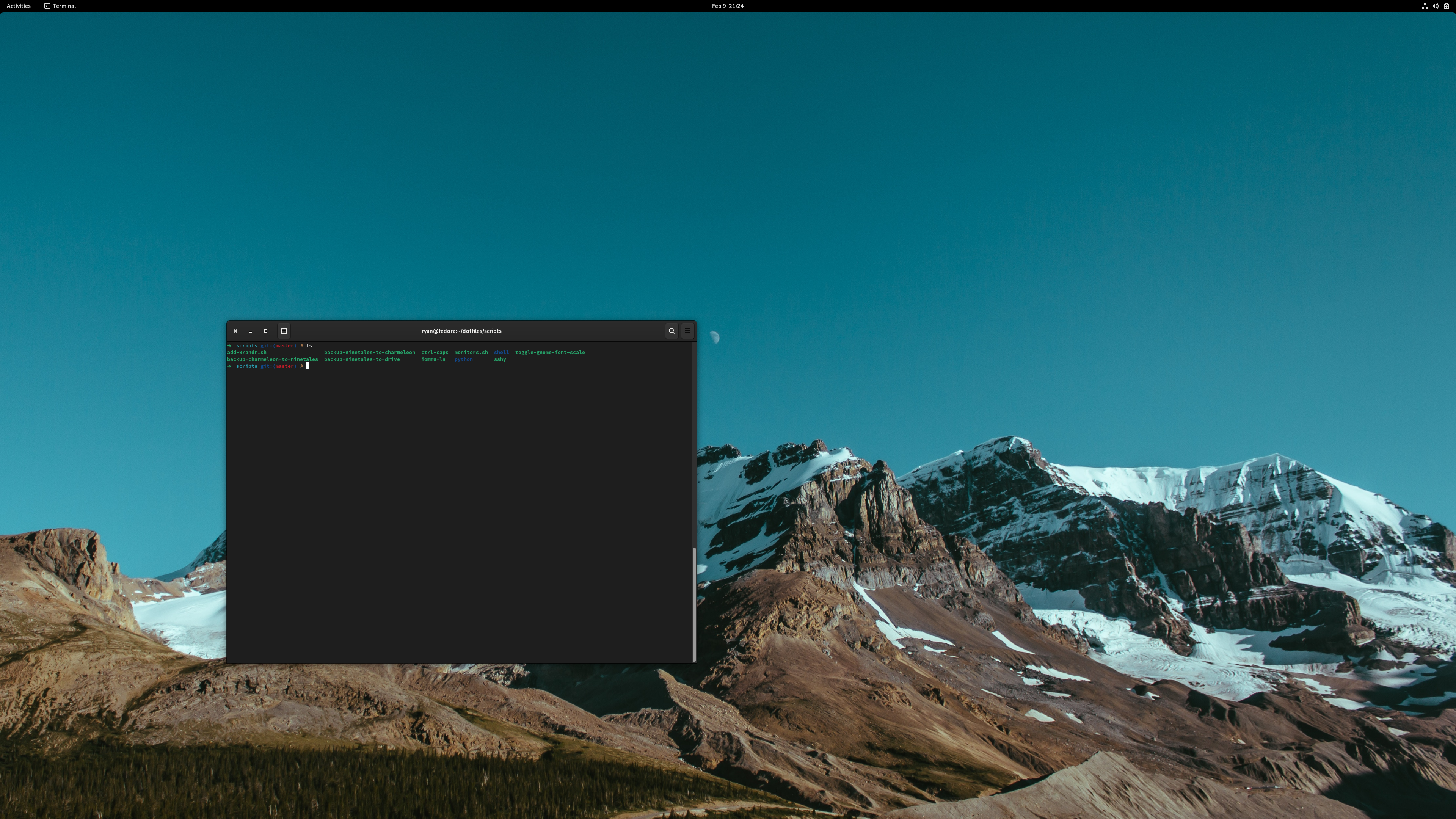Click the volume speaker icon in top bar
Viewport: 1456px width, 819px height.
pyautogui.click(x=1436, y=6)
